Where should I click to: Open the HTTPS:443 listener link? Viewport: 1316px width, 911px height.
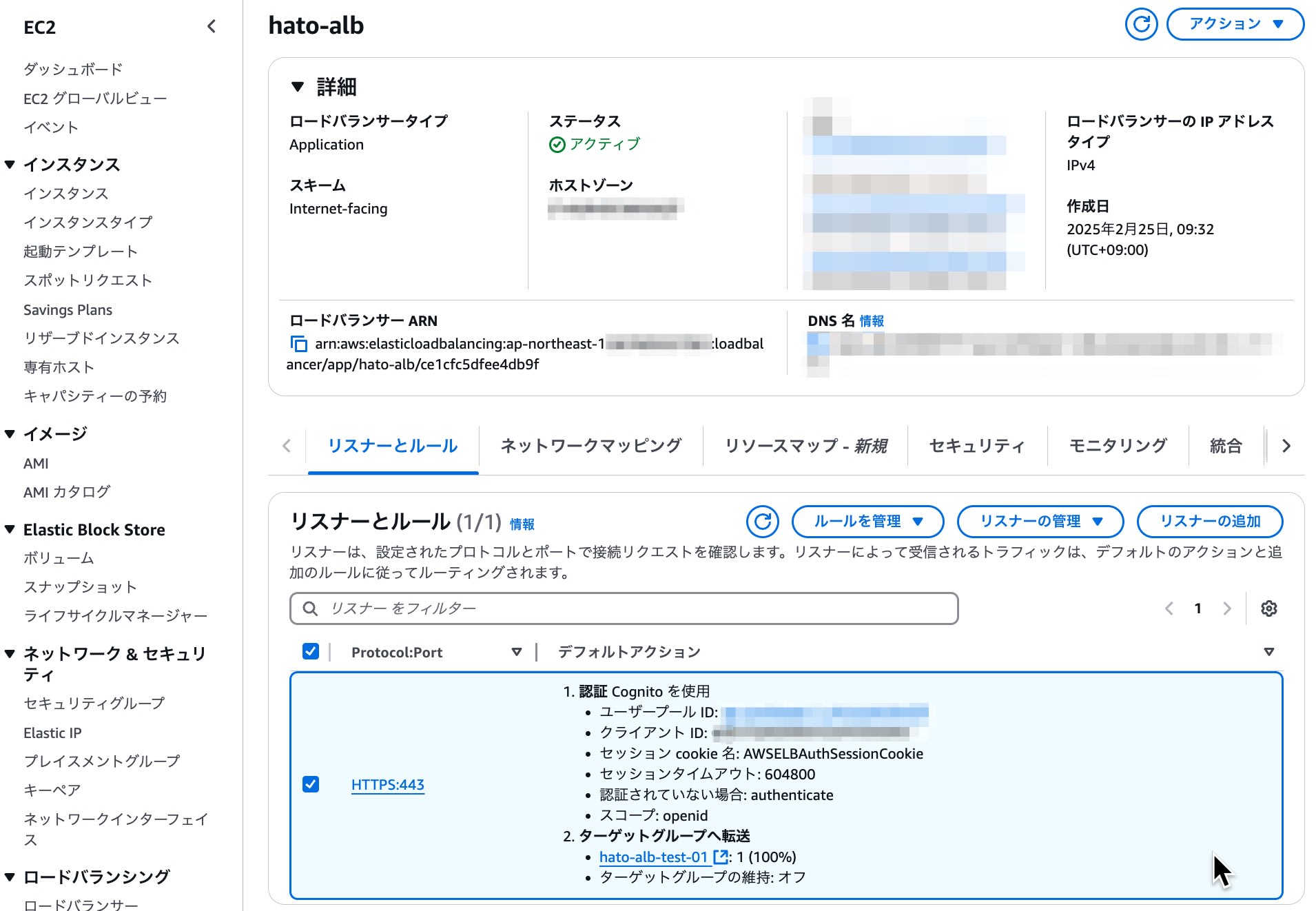pos(388,785)
